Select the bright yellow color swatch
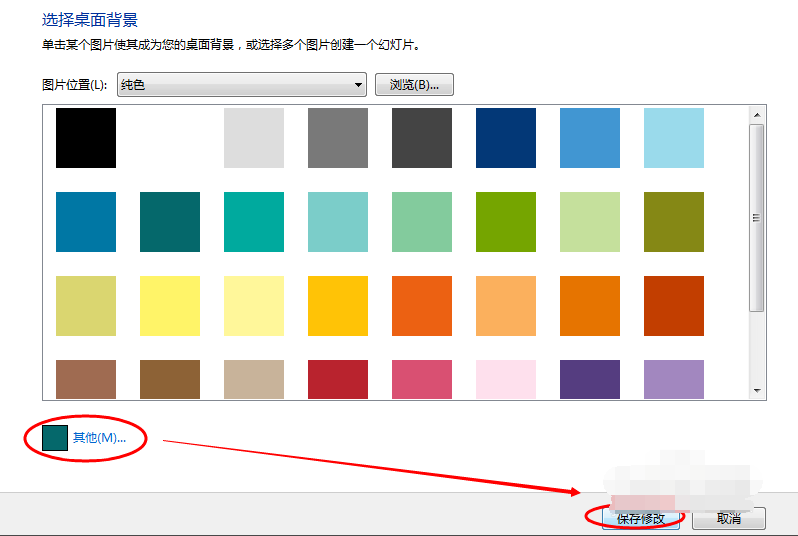The height and width of the screenshot is (536, 798). click(170, 306)
